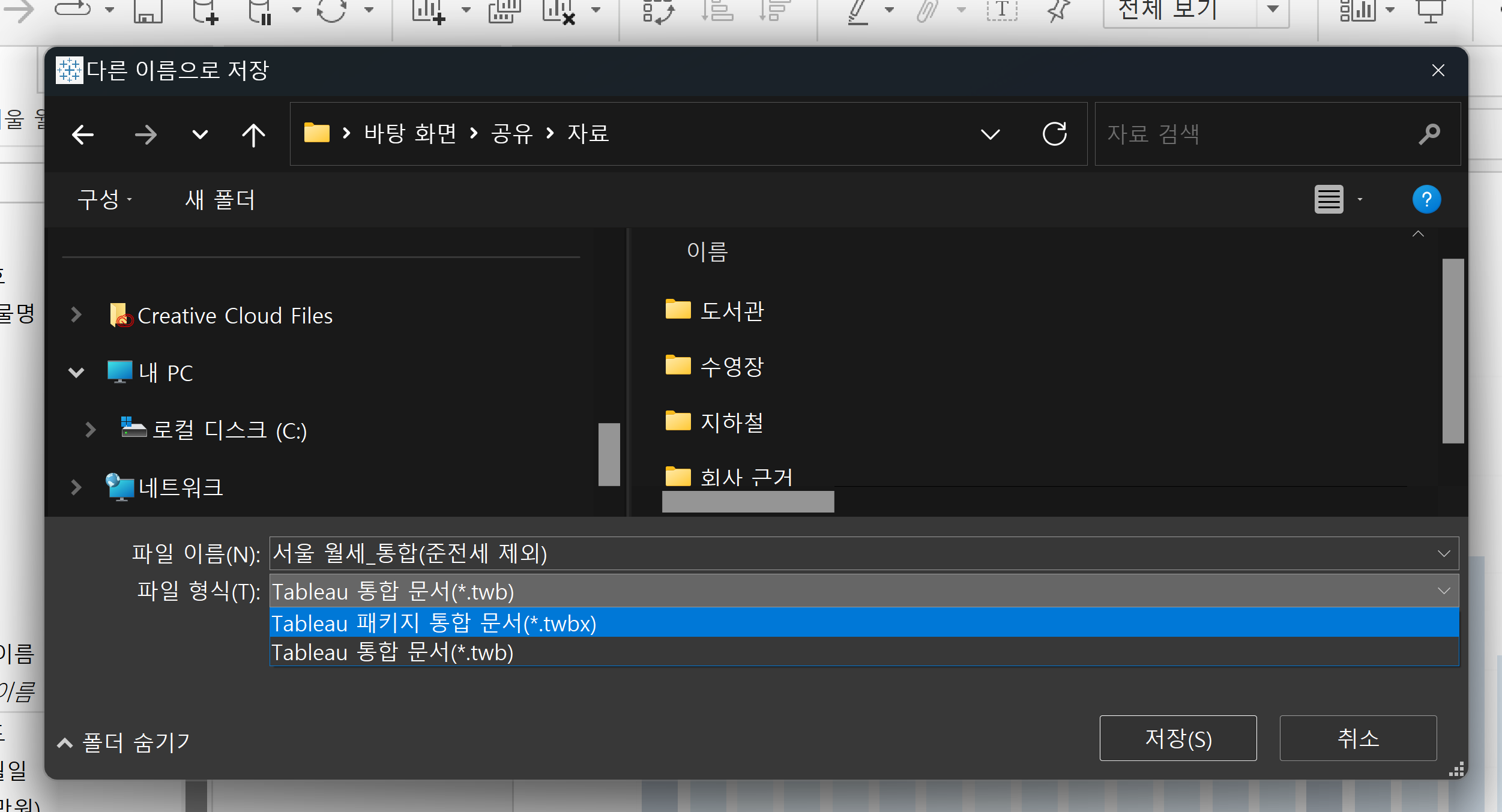Viewport: 1502px width, 812px height.
Task: Click the presentation mode icon
Action: [x=1430, y=11]
